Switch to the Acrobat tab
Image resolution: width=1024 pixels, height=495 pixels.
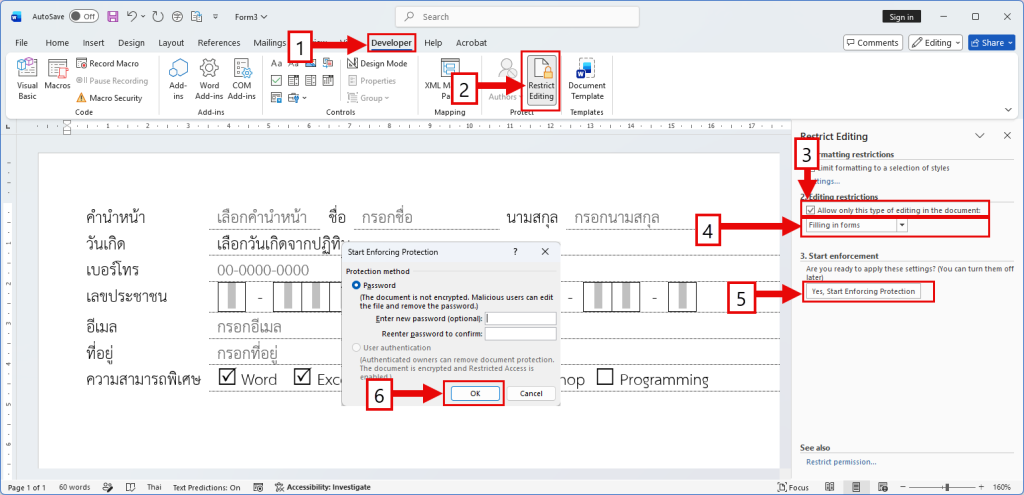pos(471,43)
